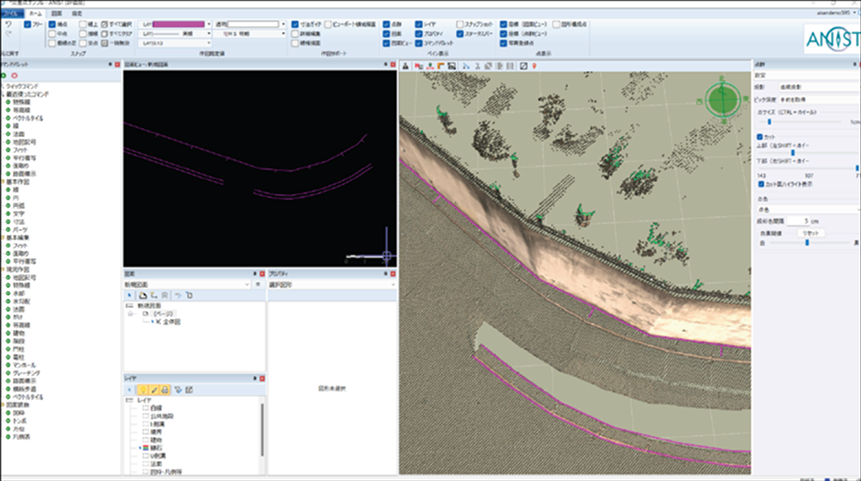861x481 pixels.
Task: Toggle the printer icon in layer panel
Action: click(x=165, y=390)
